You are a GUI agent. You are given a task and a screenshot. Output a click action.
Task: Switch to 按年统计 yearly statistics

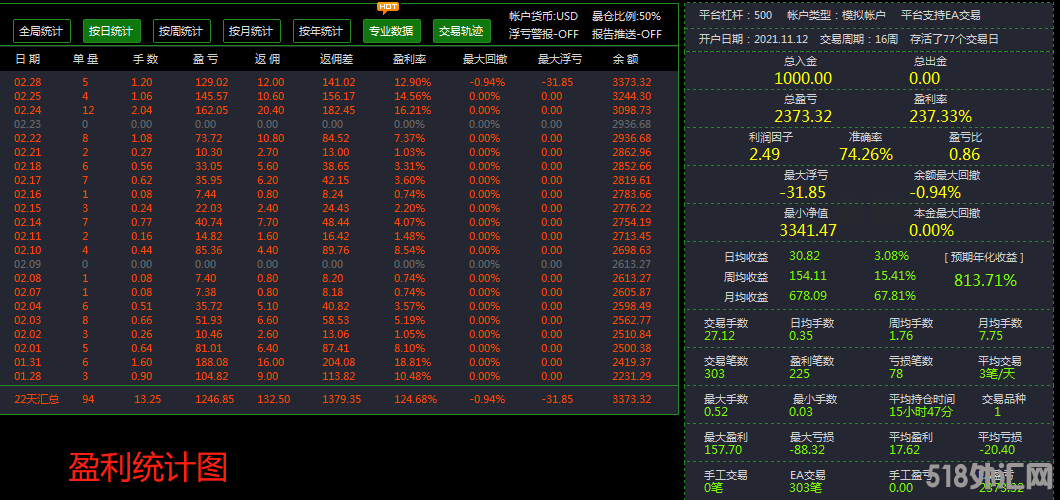pyautogui.click(x=322, y=31)
